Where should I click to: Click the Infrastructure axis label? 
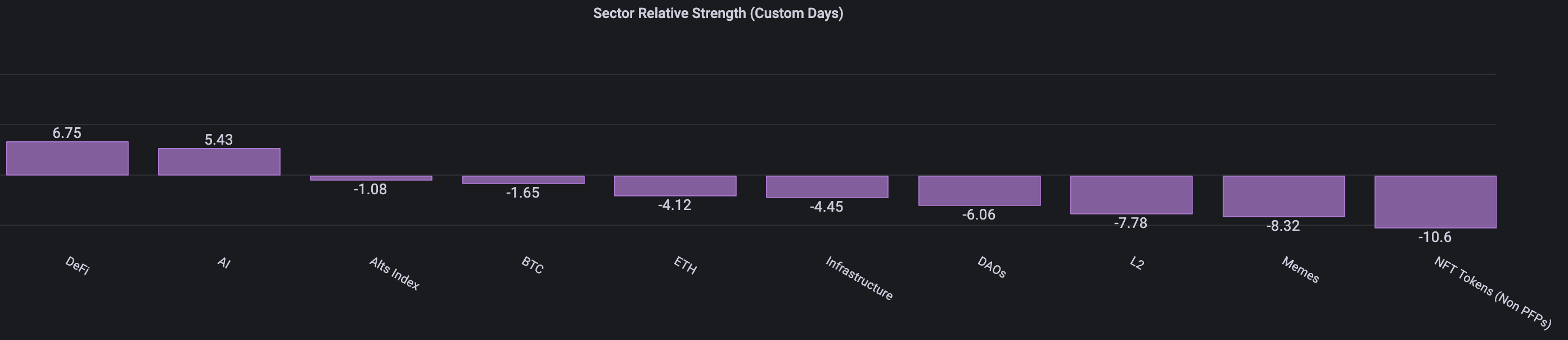(859, 279)
